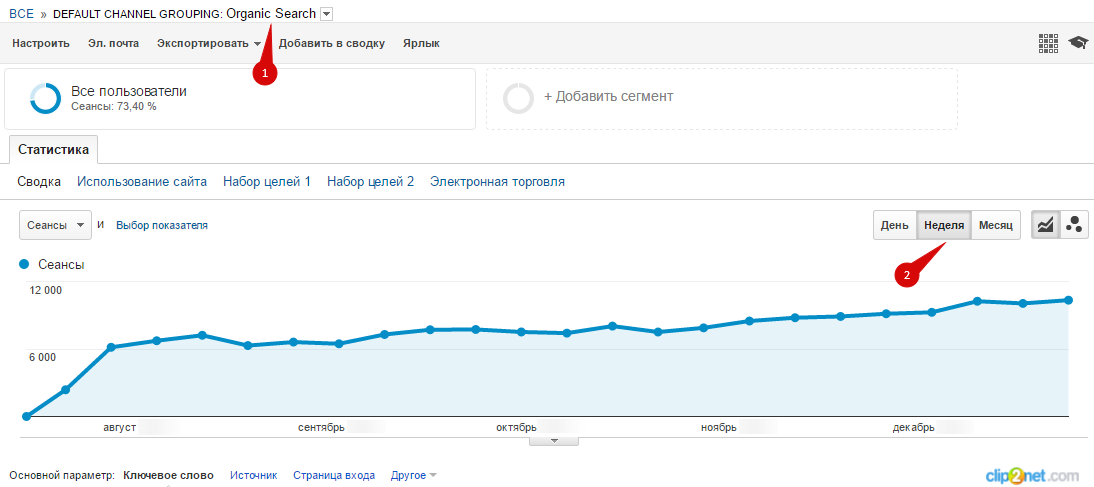Click the август axis label
The width and height of the screenshot is (1094, 487).
(x=119, y=427)
